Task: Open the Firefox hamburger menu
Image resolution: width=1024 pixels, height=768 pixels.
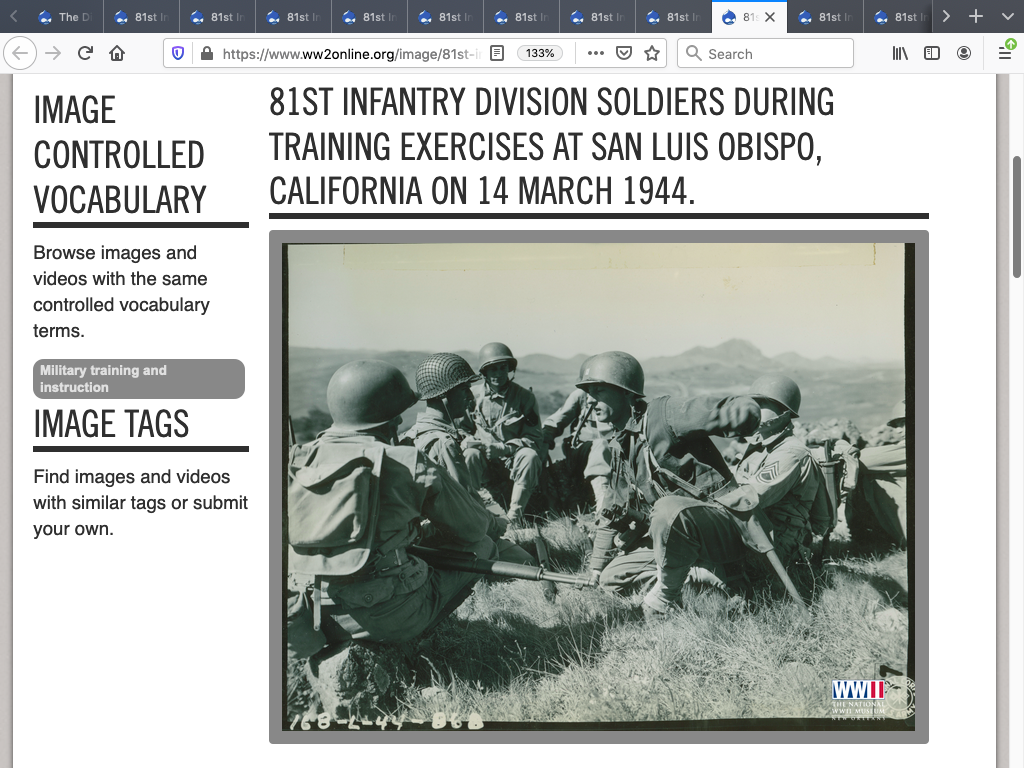Action: coord(1005,53)
